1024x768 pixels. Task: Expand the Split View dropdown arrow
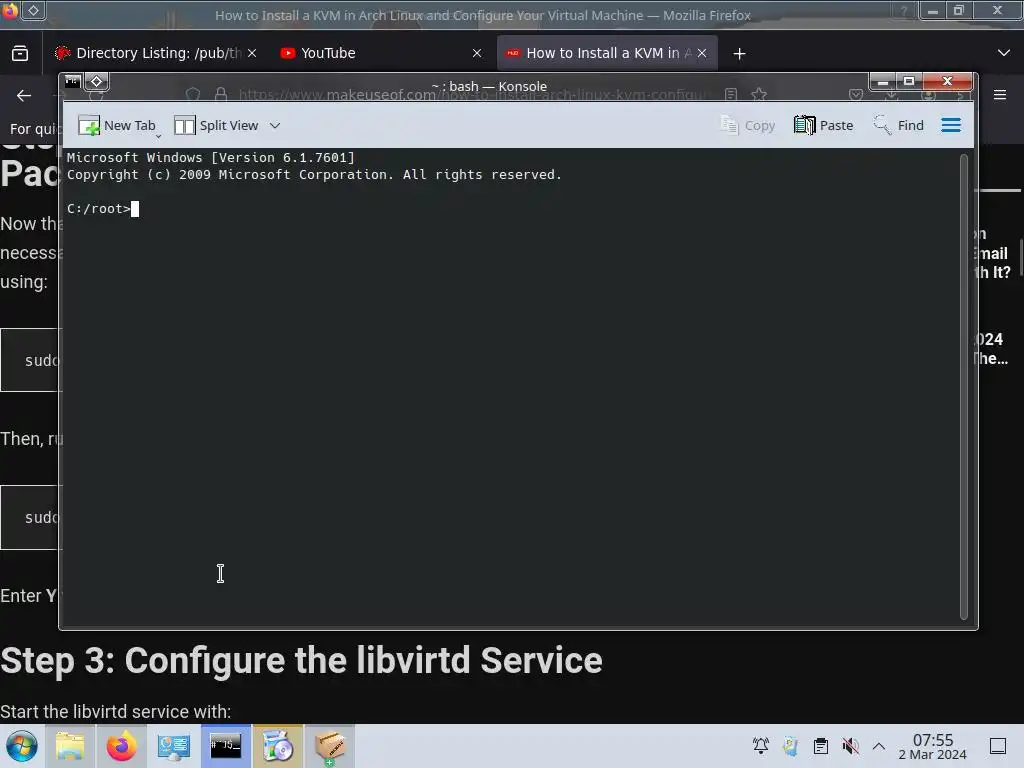click(x=275, y=125)
